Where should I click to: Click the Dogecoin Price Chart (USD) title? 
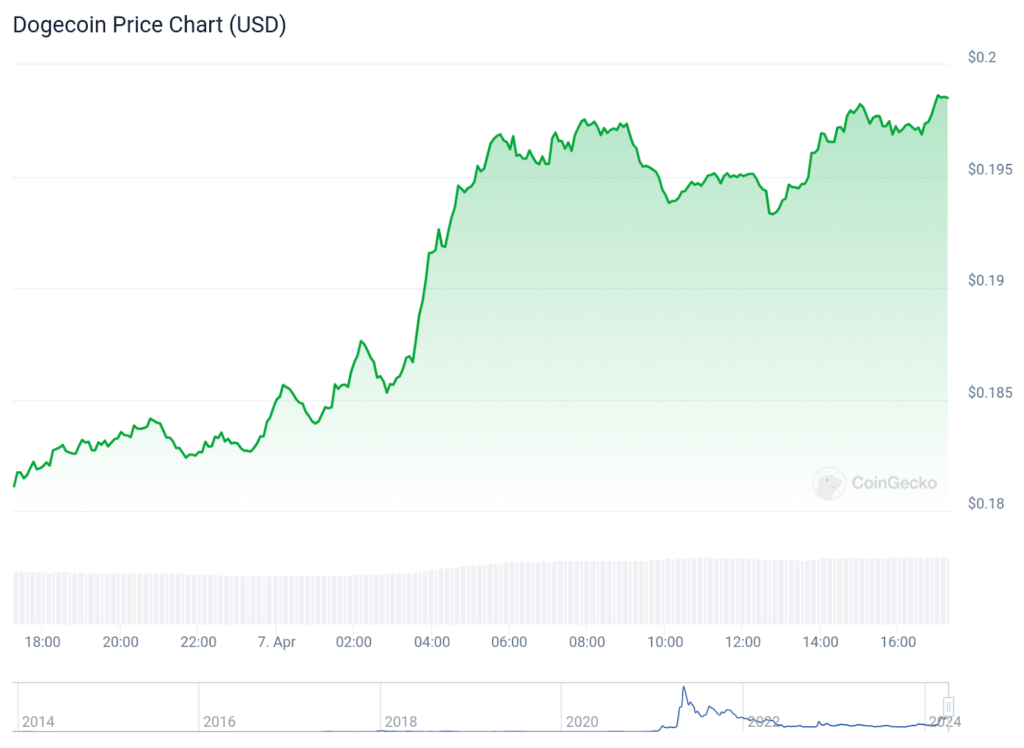[149, 26]
